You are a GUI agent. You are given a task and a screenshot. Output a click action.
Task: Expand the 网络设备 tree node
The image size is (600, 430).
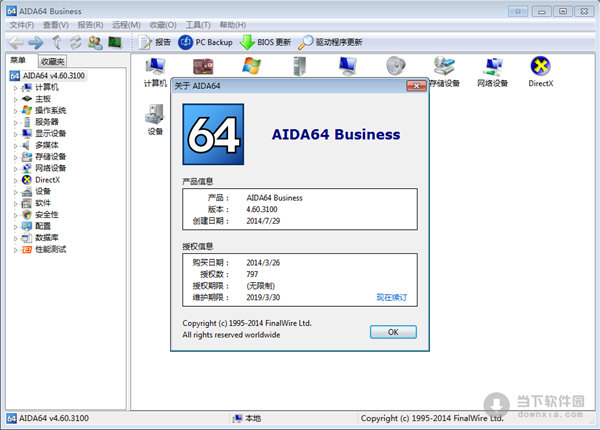coord(15,169)
